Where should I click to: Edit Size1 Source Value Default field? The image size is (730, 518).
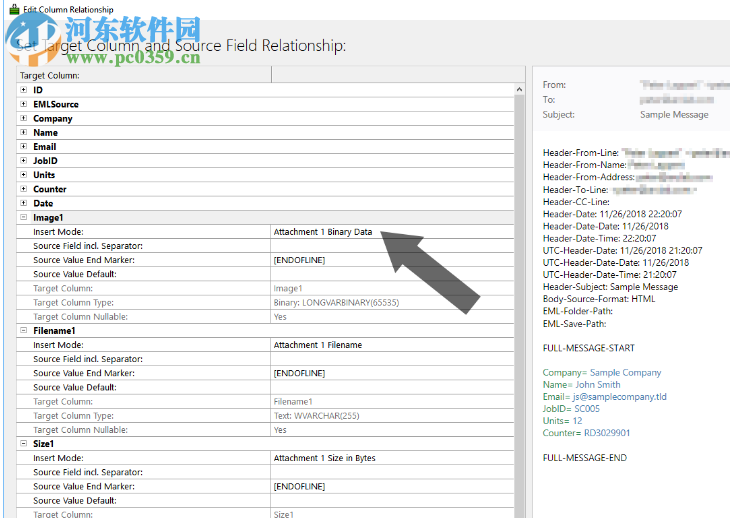tap(392, 500)
